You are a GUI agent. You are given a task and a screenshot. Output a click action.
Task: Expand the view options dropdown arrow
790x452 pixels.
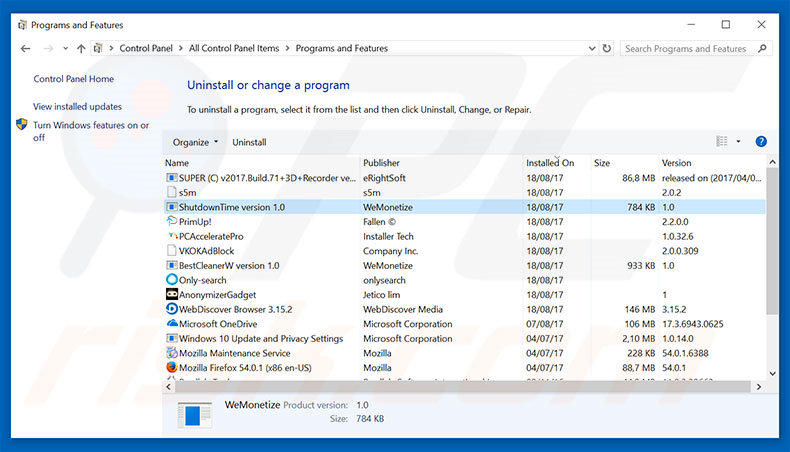coord(738,142)
